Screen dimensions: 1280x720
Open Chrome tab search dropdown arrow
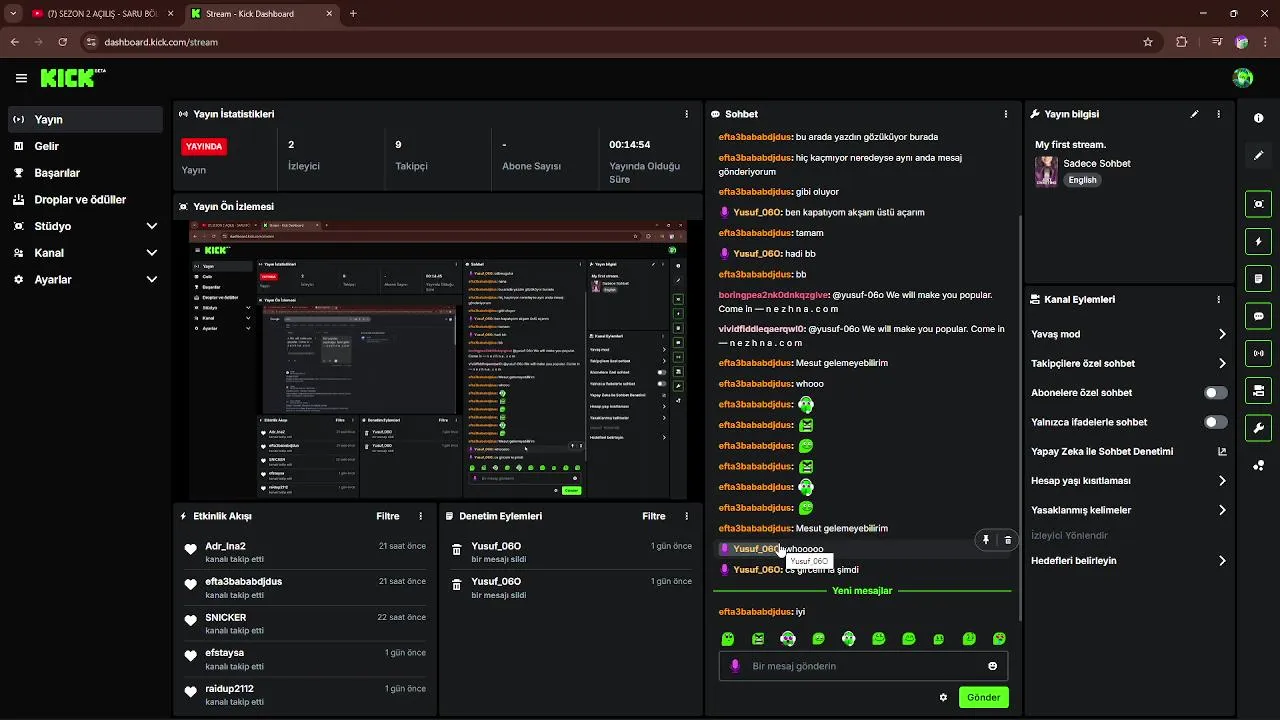pos(13,14)
